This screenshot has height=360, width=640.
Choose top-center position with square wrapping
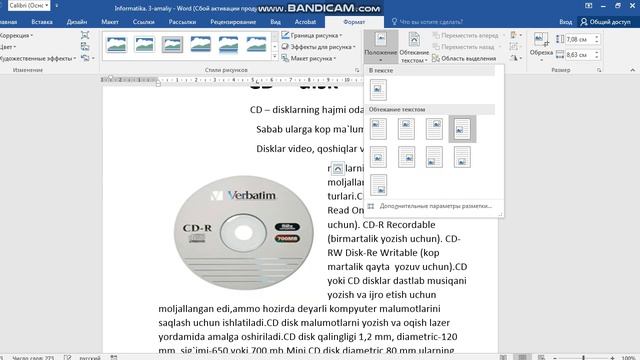click(x=406, y=129)
